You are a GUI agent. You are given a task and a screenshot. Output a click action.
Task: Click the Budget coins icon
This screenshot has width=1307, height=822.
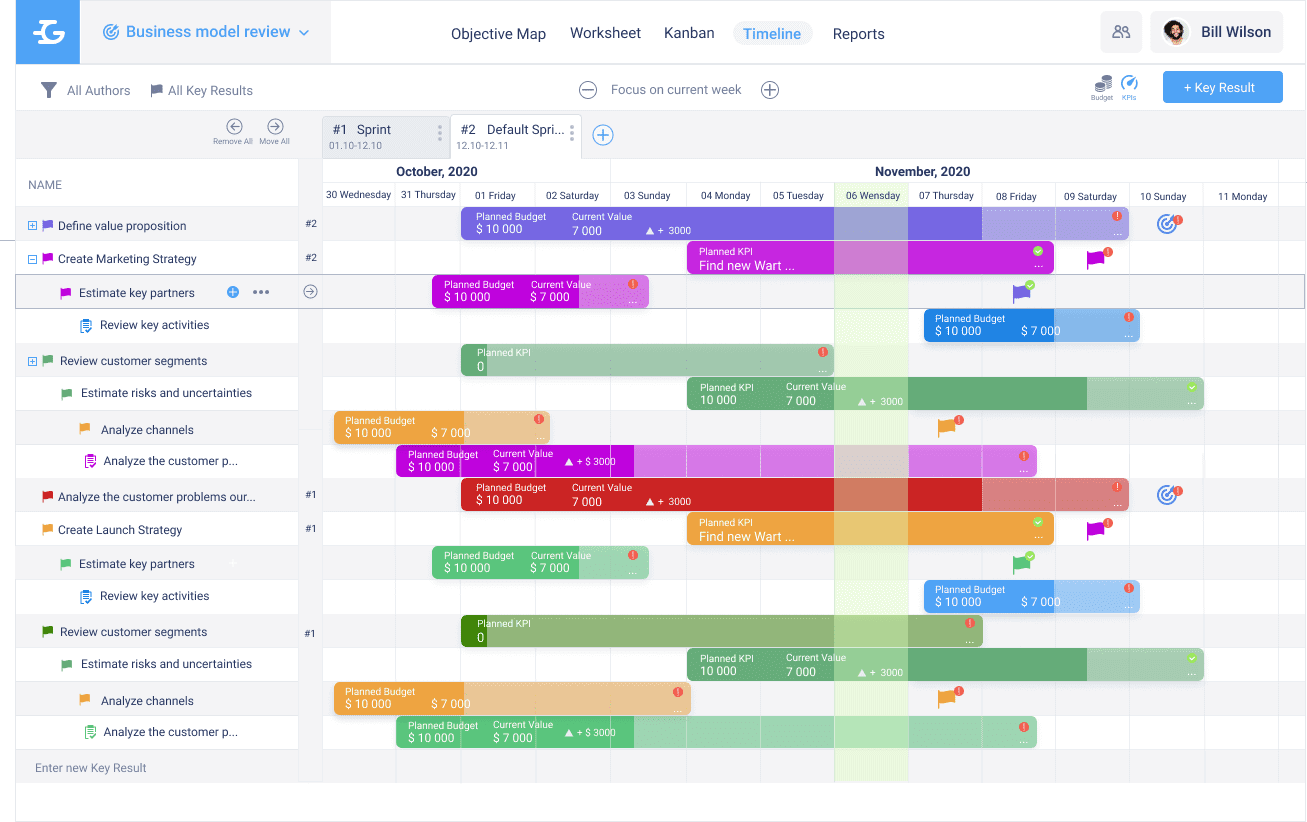point(1102,85)
